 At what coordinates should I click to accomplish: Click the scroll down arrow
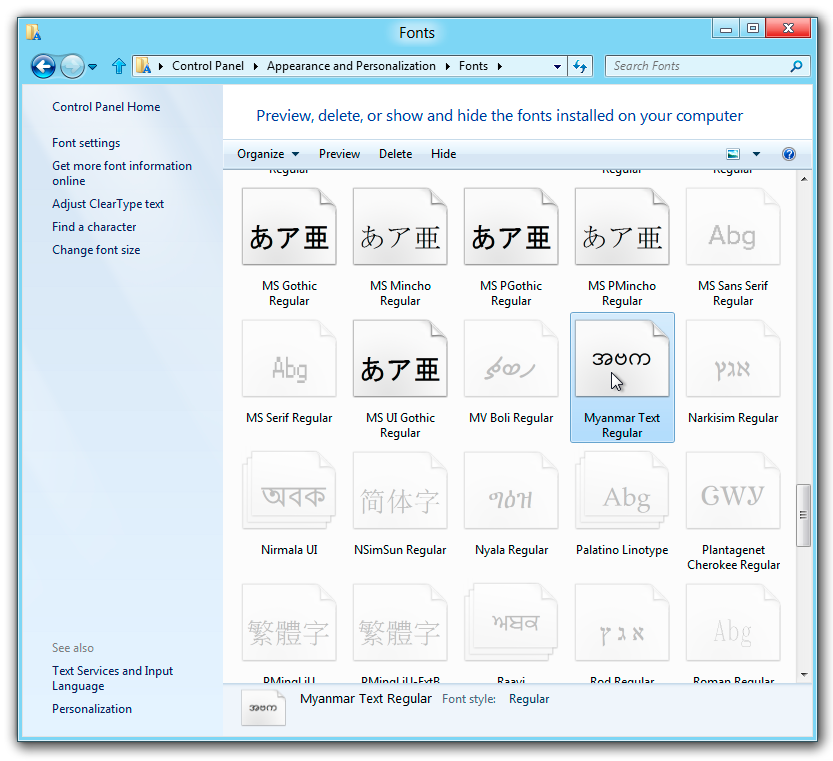pos(804,675)
